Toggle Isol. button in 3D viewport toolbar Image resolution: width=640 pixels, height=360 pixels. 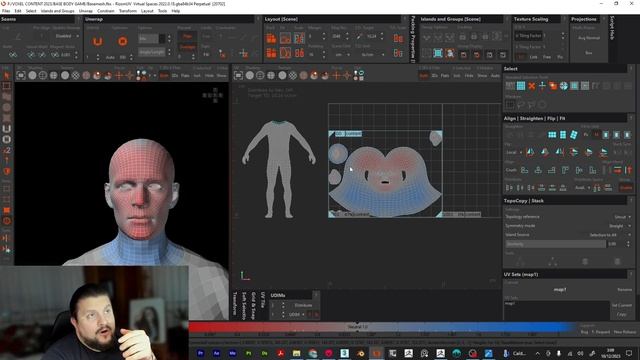pos(197,76)
